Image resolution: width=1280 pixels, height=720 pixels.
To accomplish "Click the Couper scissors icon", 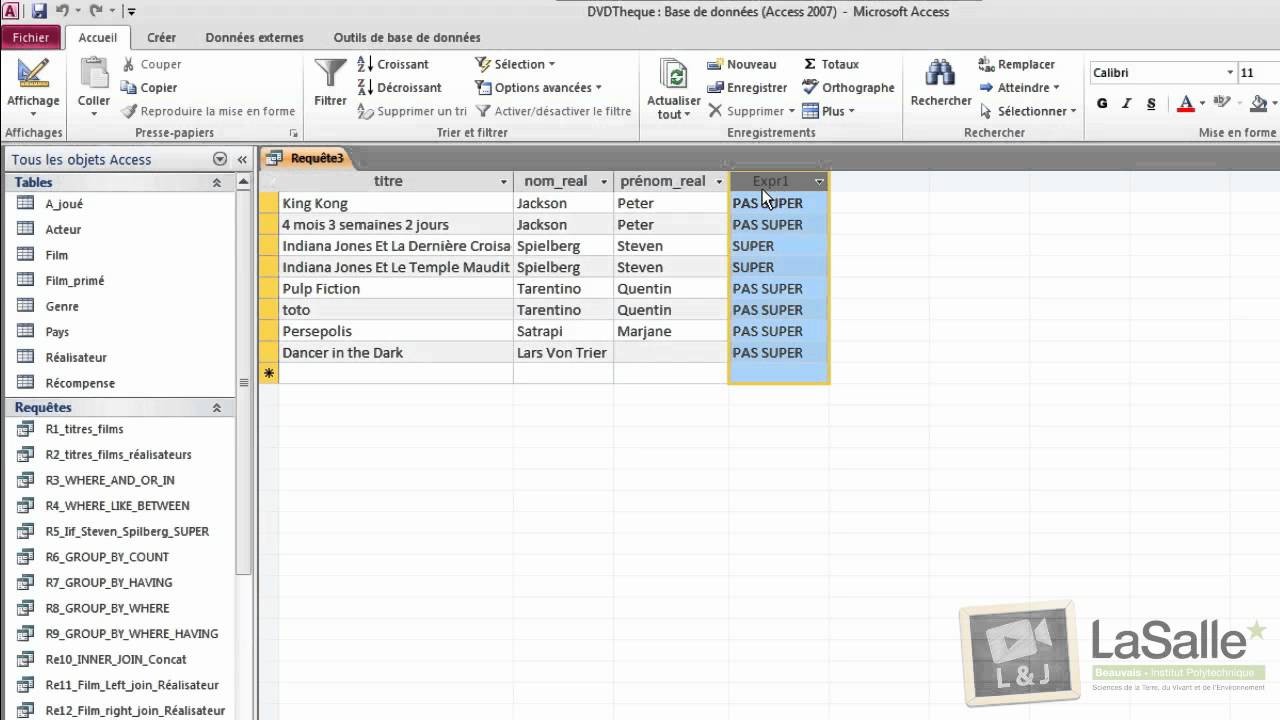I will (x=129, y=64).
